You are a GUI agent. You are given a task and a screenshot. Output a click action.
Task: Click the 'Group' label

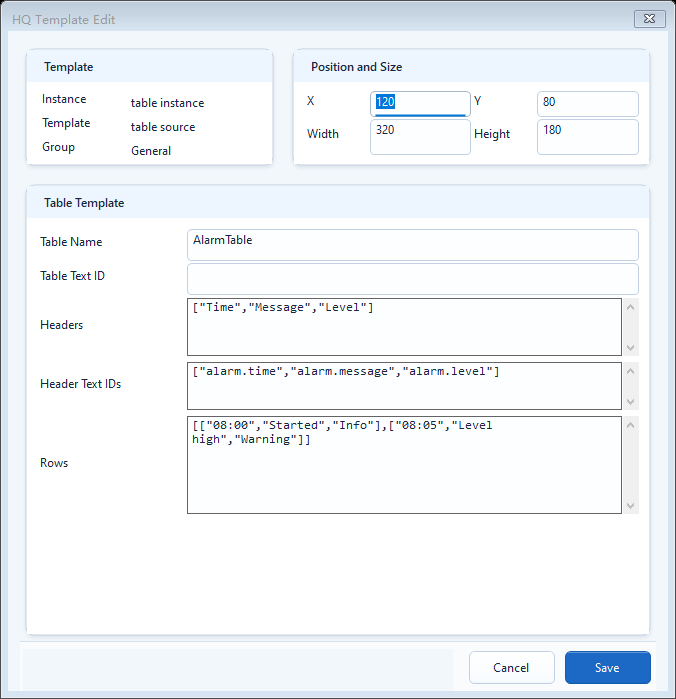58,147
